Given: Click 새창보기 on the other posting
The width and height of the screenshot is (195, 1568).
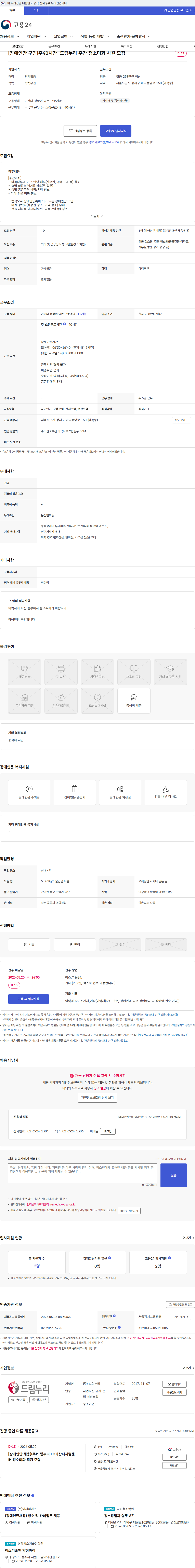Looking at the screenshot, I should pyautogui.click(x=174, y=1465).
